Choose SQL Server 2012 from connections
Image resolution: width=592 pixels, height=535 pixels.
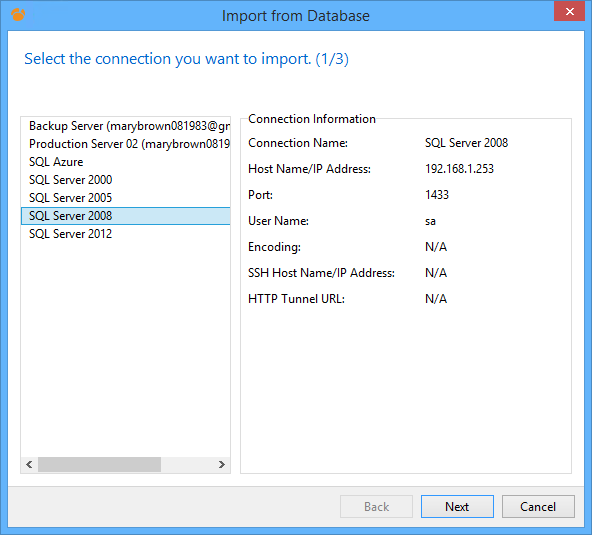pos(126,234)
